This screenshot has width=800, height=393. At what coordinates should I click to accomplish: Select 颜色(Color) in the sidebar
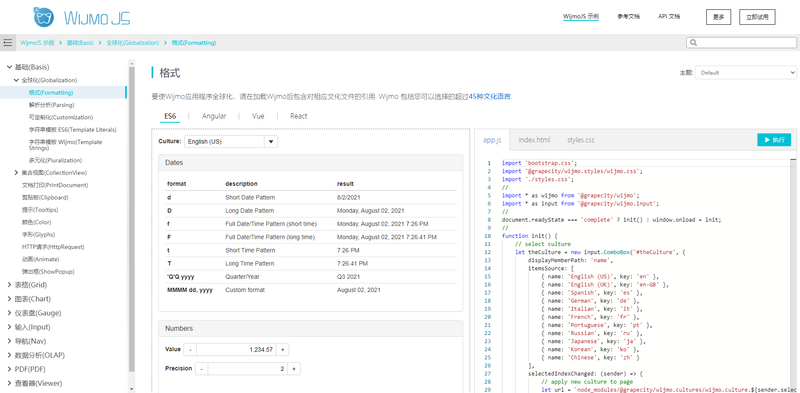[36, 222]
